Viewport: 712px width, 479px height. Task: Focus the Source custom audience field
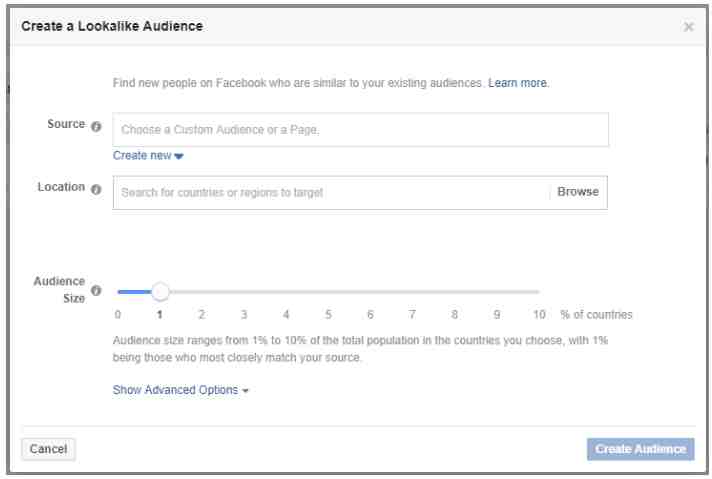coord(361,130)
